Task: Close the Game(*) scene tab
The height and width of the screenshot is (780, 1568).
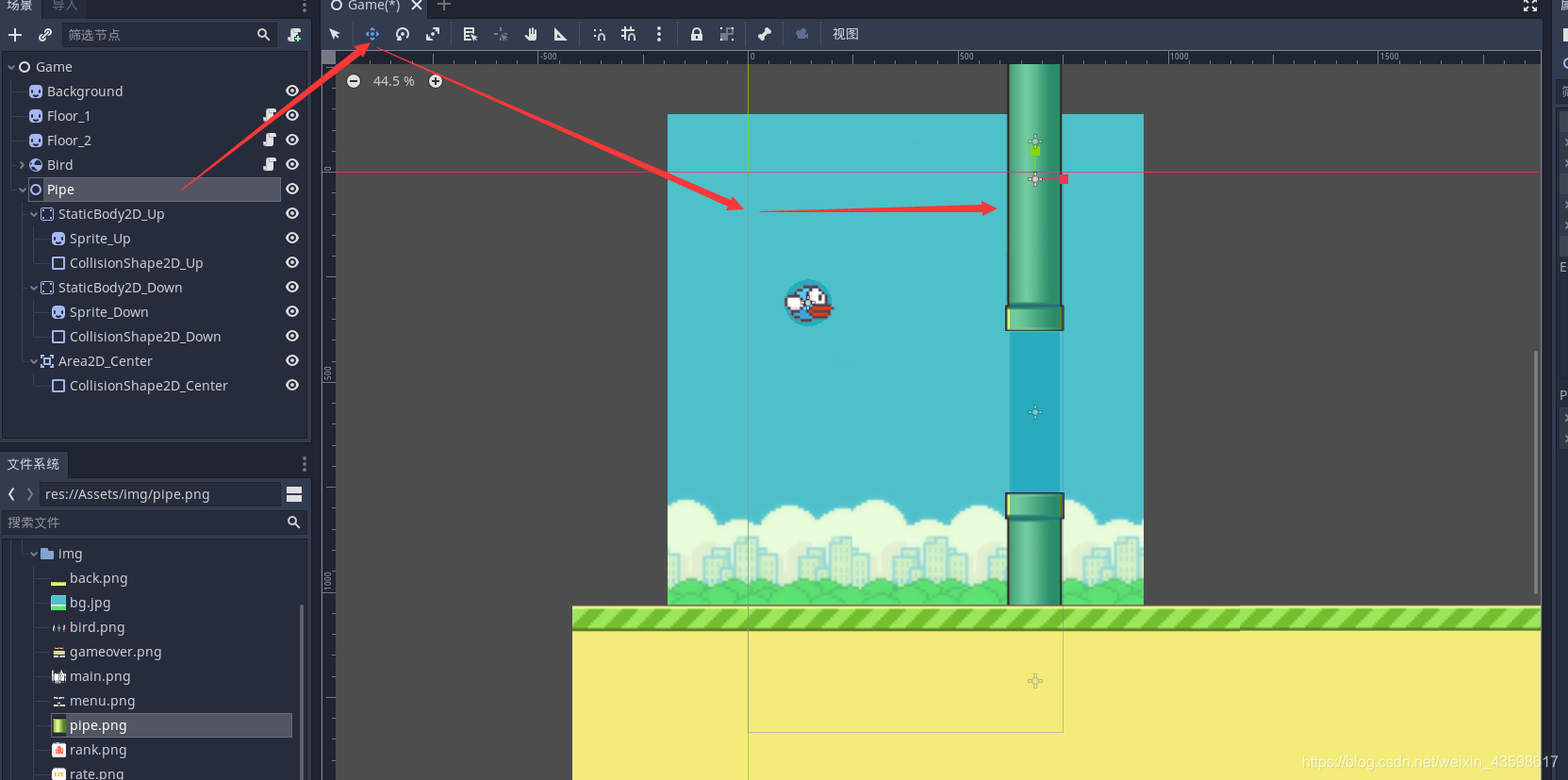Action: click(x=417, y=6)
